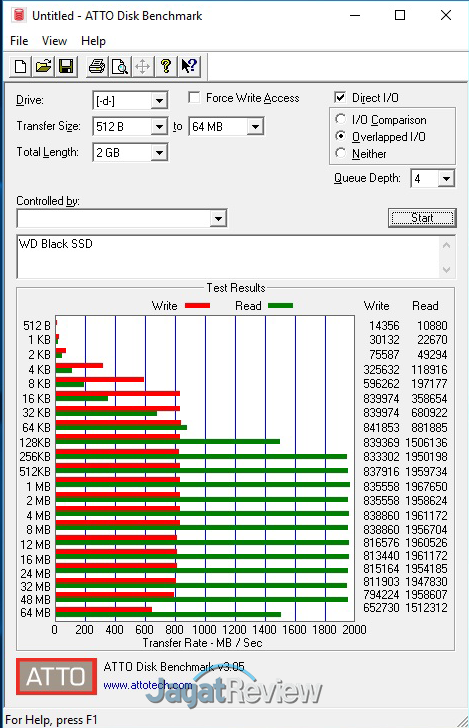Open the www.attotech.com link

[x=148, y=685]
